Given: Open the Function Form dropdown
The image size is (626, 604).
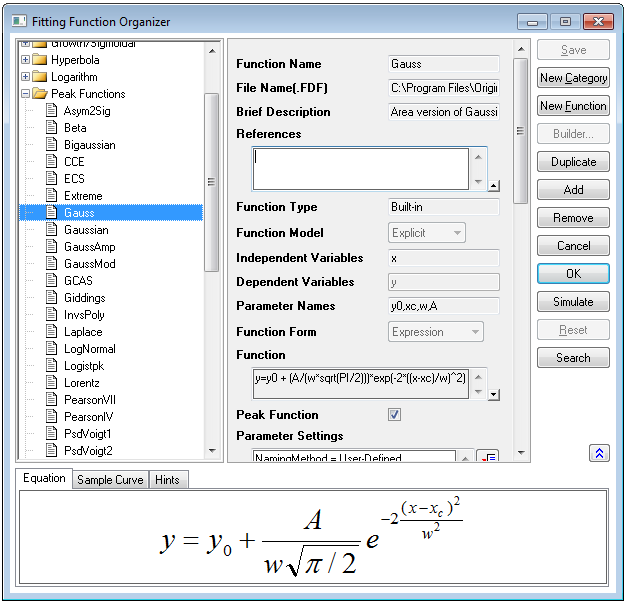Looking at the screenshot, I should [436, 332].
